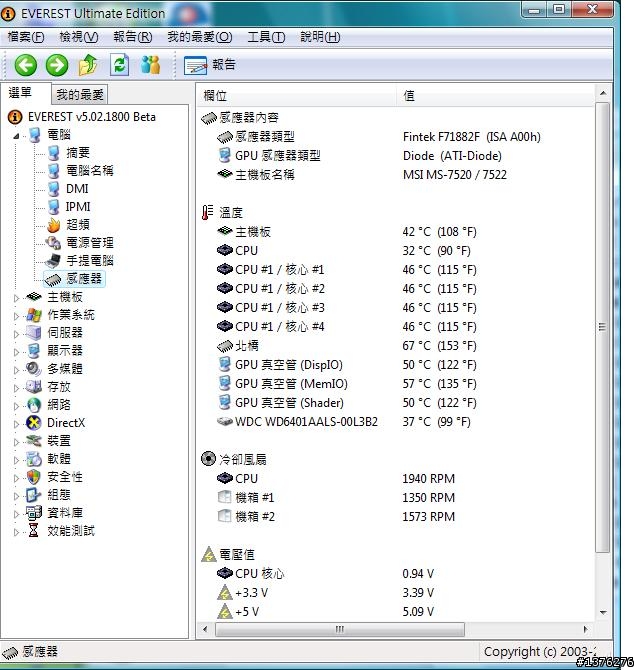
Task: Click the vertical scrollbar up arrow
Action: tap(603, 93)
